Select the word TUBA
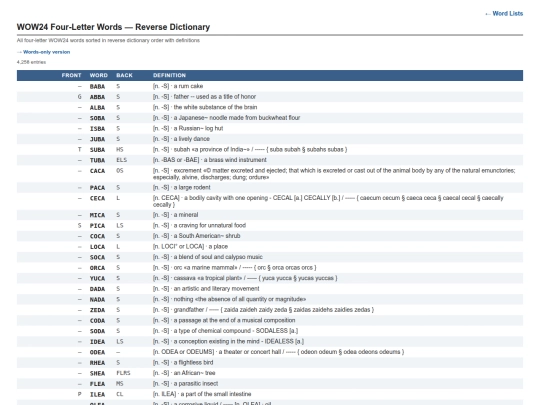Viewport: 540px width, 405px height. (x=97, y=160)
